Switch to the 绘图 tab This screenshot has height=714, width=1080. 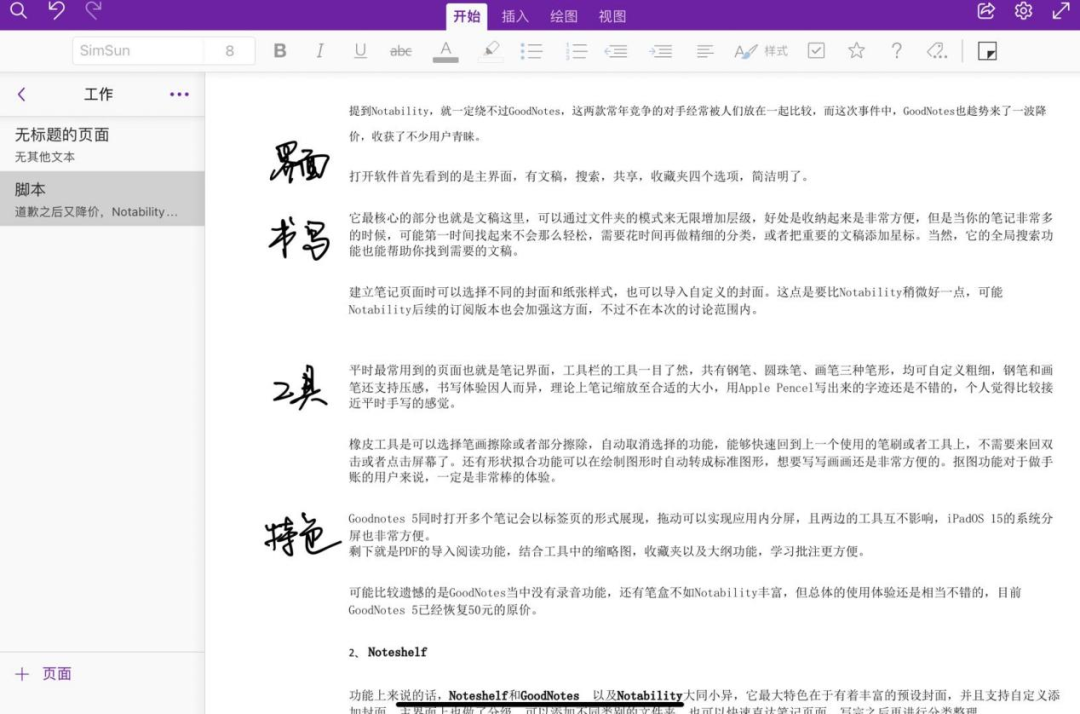564,16
